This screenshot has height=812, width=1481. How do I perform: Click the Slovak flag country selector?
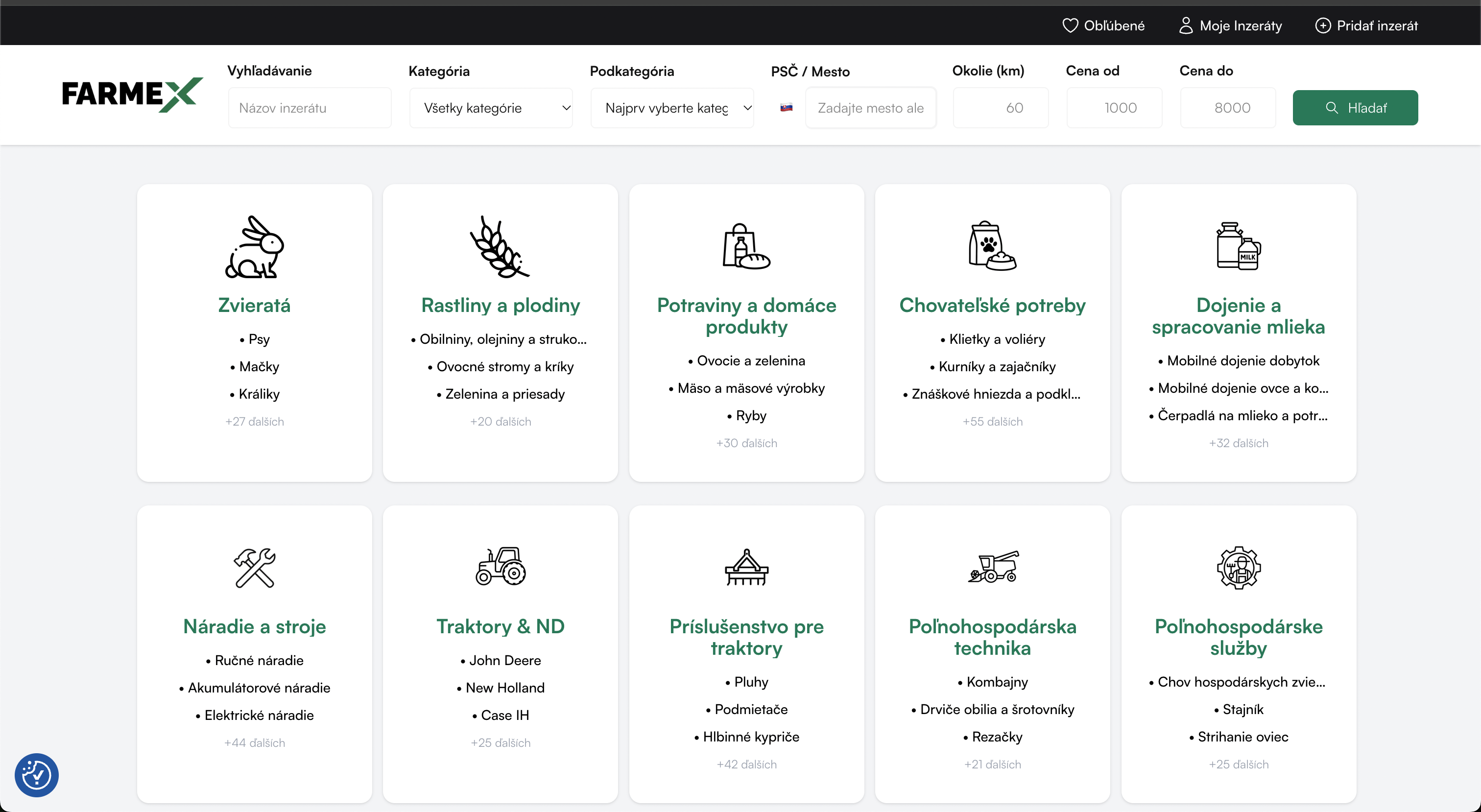(786, 108)
